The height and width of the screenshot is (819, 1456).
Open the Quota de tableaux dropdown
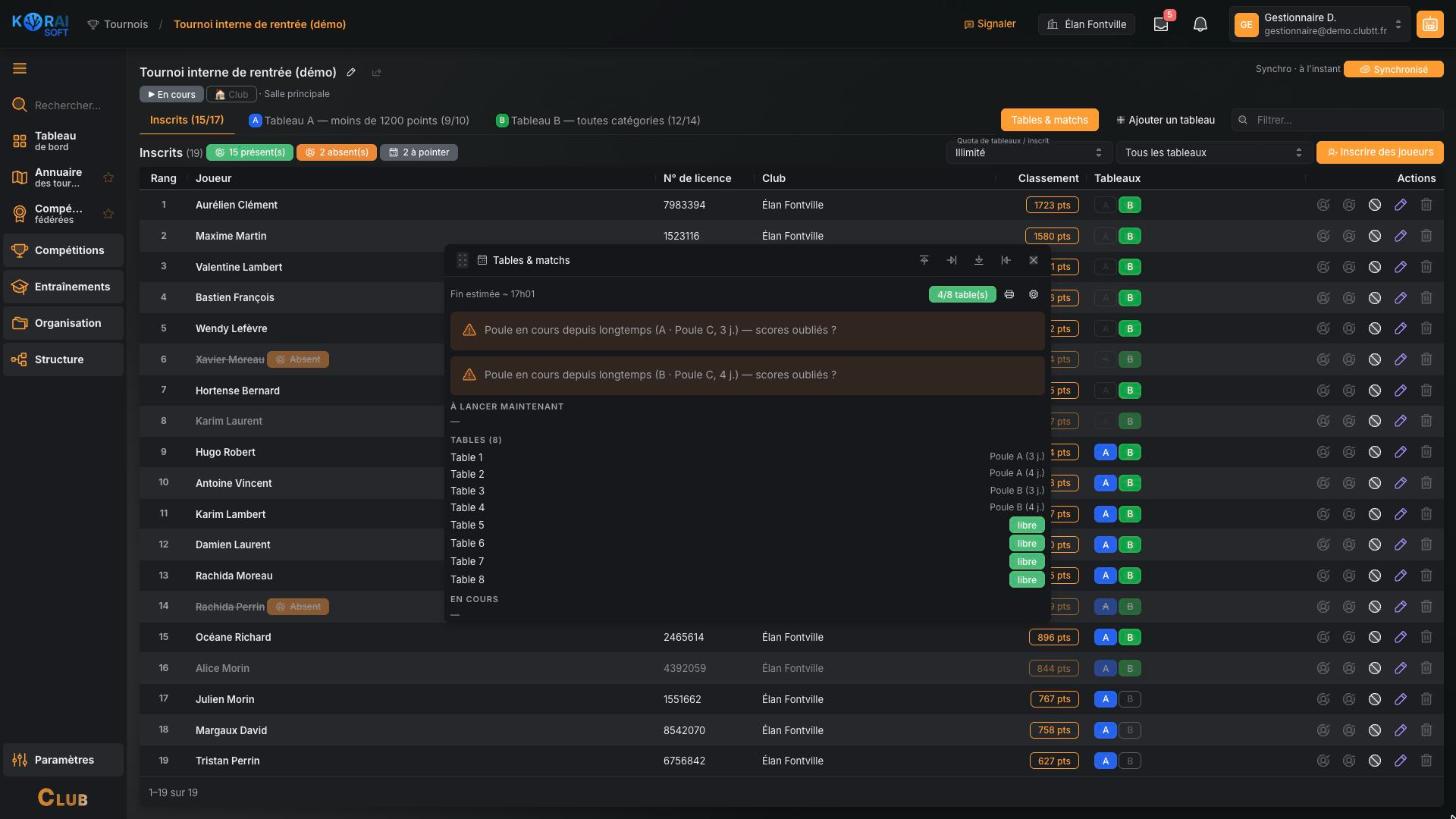[x=1029, y=152]
